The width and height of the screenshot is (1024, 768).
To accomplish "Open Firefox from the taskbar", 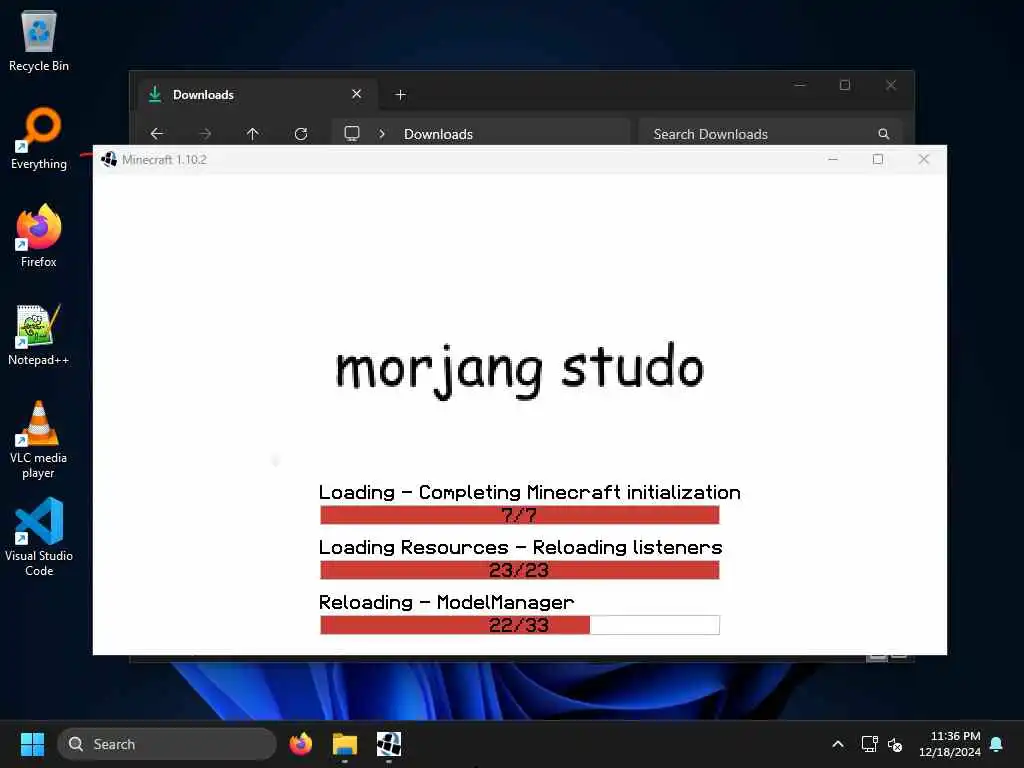I will tap(300, 744).
